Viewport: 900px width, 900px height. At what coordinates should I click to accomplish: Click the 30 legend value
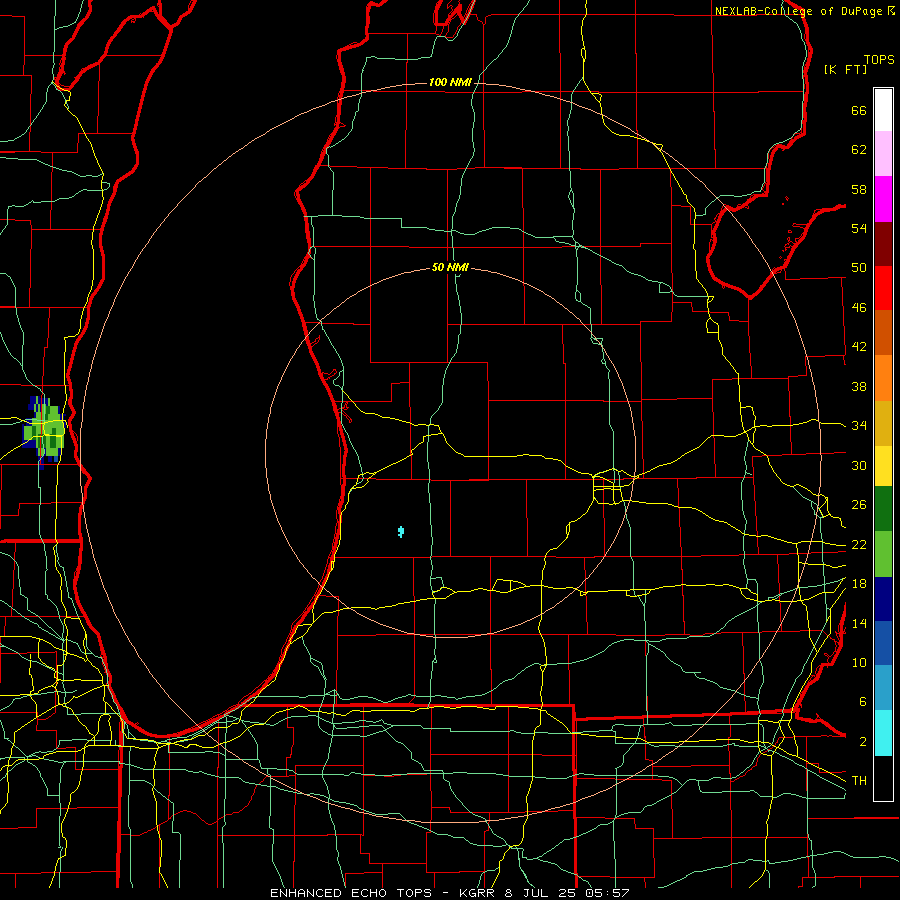coord(859,465)
